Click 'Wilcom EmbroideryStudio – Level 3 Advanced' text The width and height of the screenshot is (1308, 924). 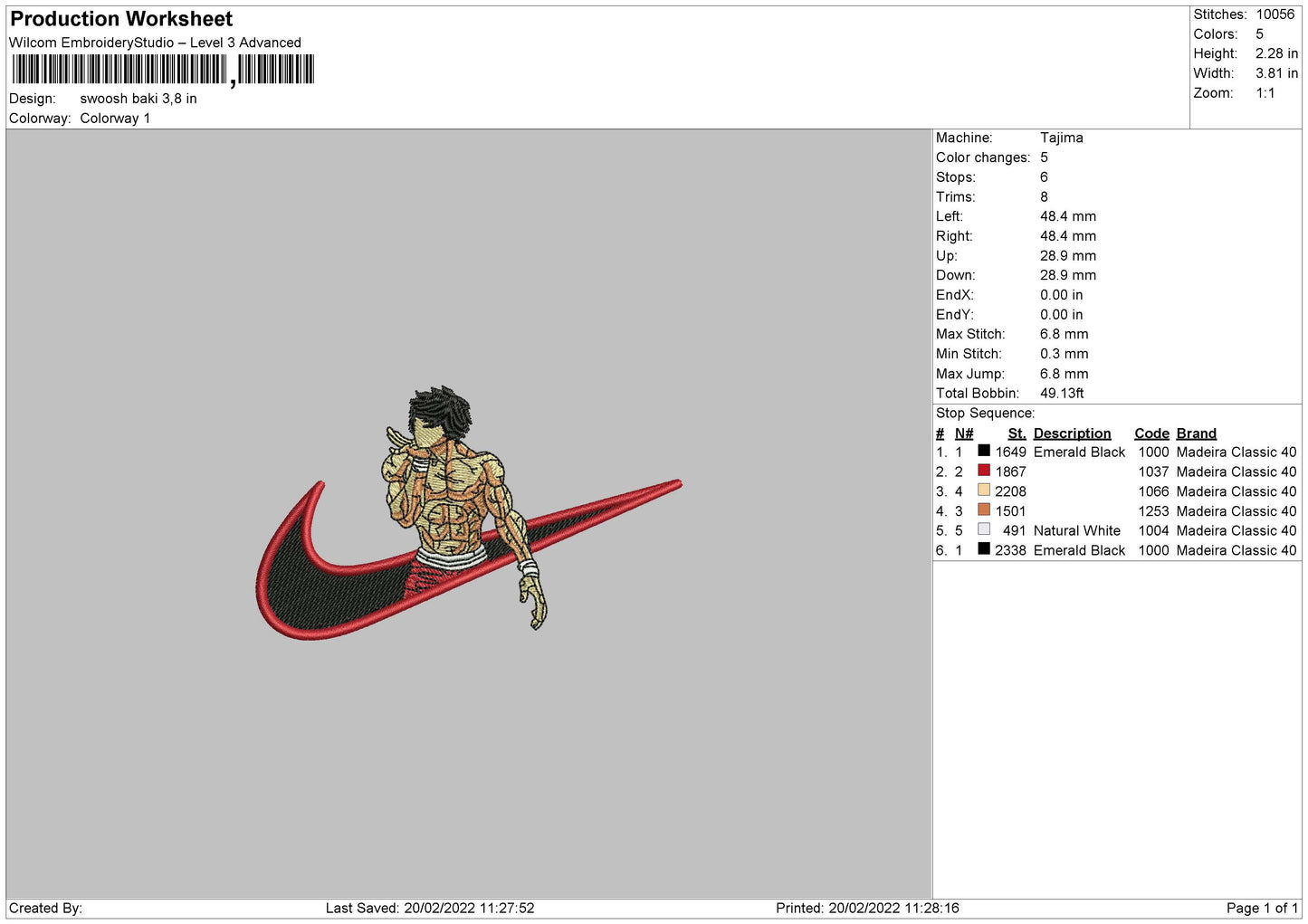click(x=155, y=43)
